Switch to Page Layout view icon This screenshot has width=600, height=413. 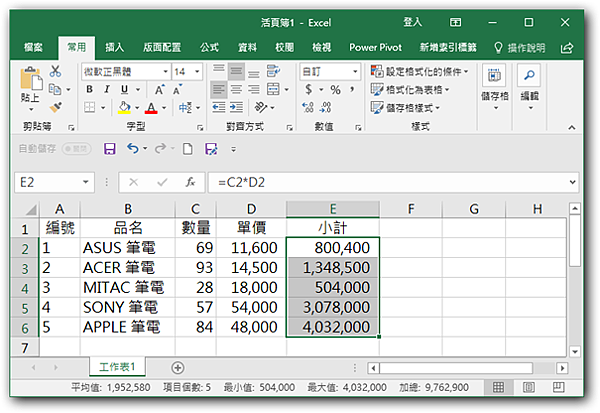click(528, 387)
